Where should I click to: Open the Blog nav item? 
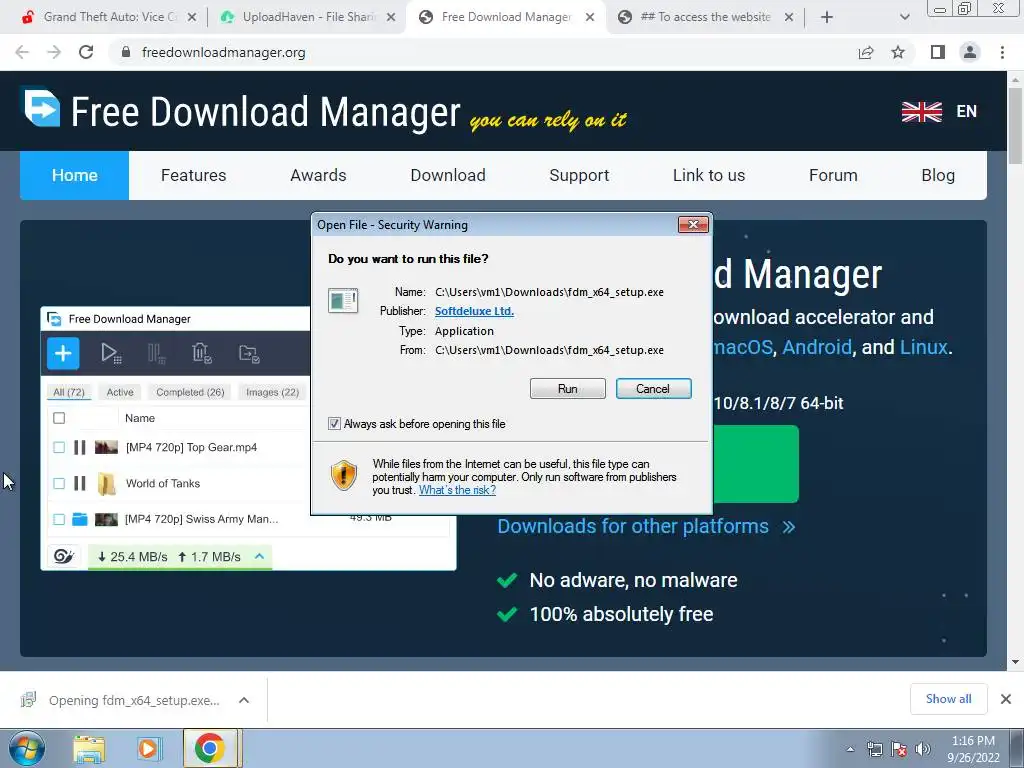[938, 175]
